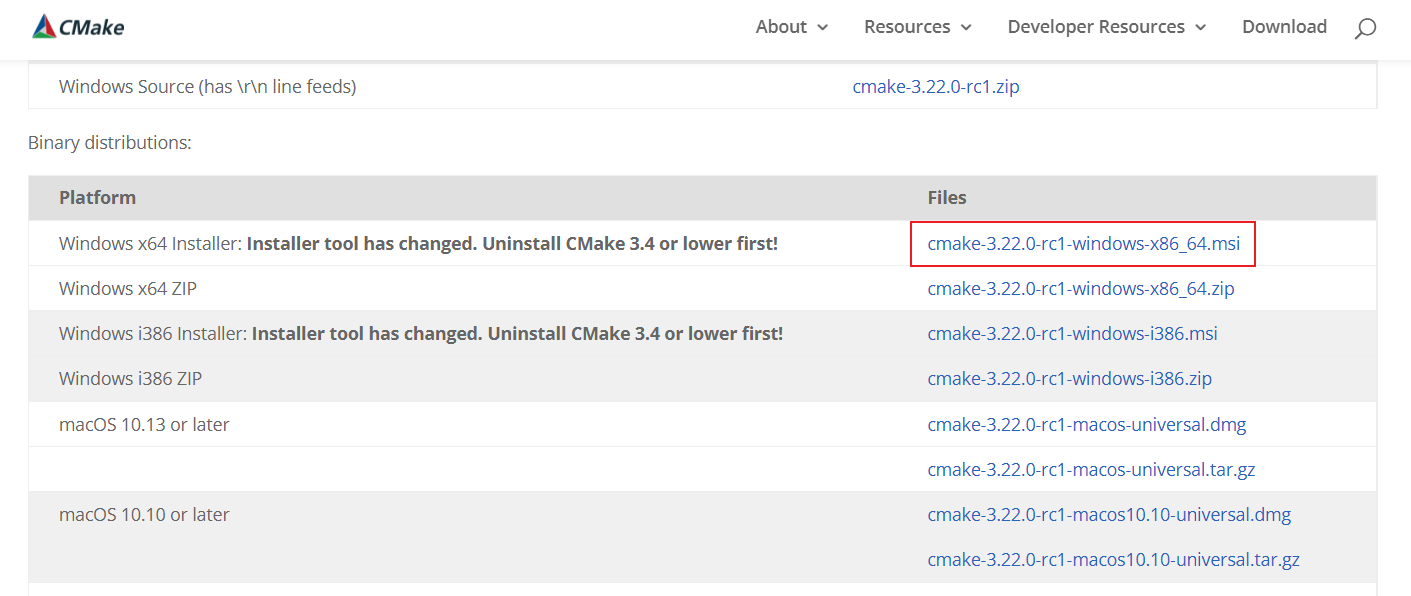Click the 'Binary distributions:' heading text
1411x596 pixels.
pos(110,143)
